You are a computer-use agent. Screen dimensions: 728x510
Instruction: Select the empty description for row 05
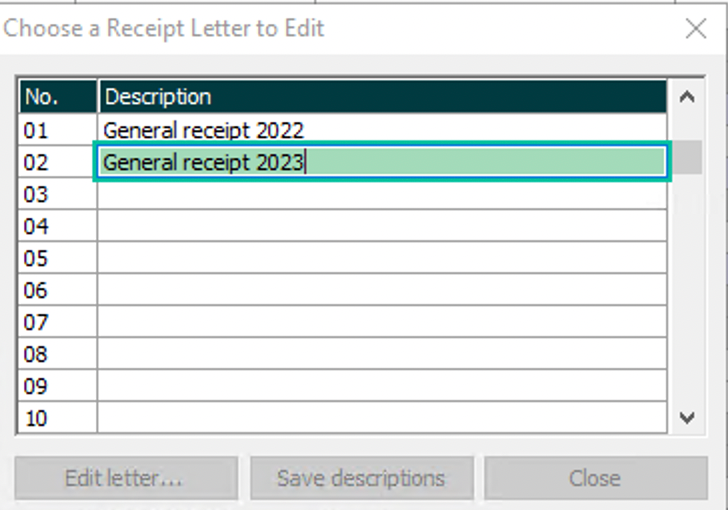point(382,258)
